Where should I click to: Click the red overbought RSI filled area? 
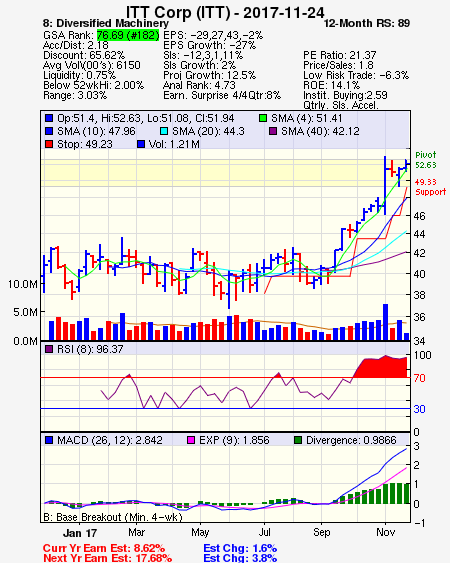[381, 367]
